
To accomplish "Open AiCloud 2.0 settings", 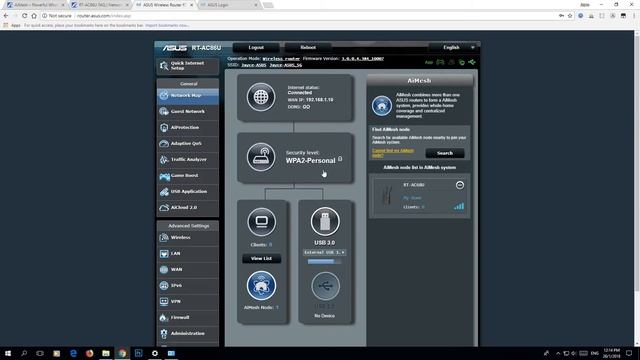I will coord(187,207).
